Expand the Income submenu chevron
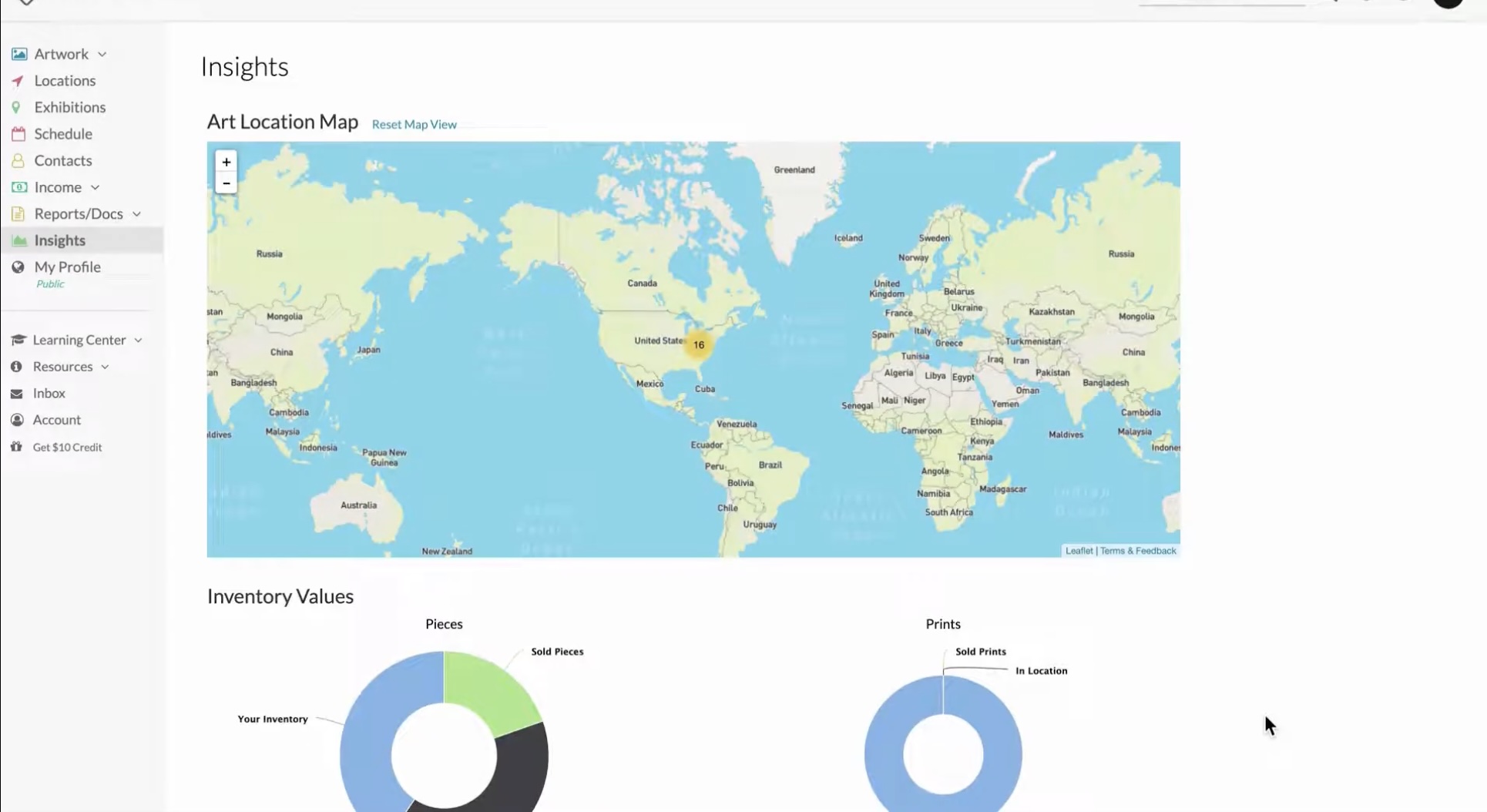The image size is (1487, 812). point(95,188)
